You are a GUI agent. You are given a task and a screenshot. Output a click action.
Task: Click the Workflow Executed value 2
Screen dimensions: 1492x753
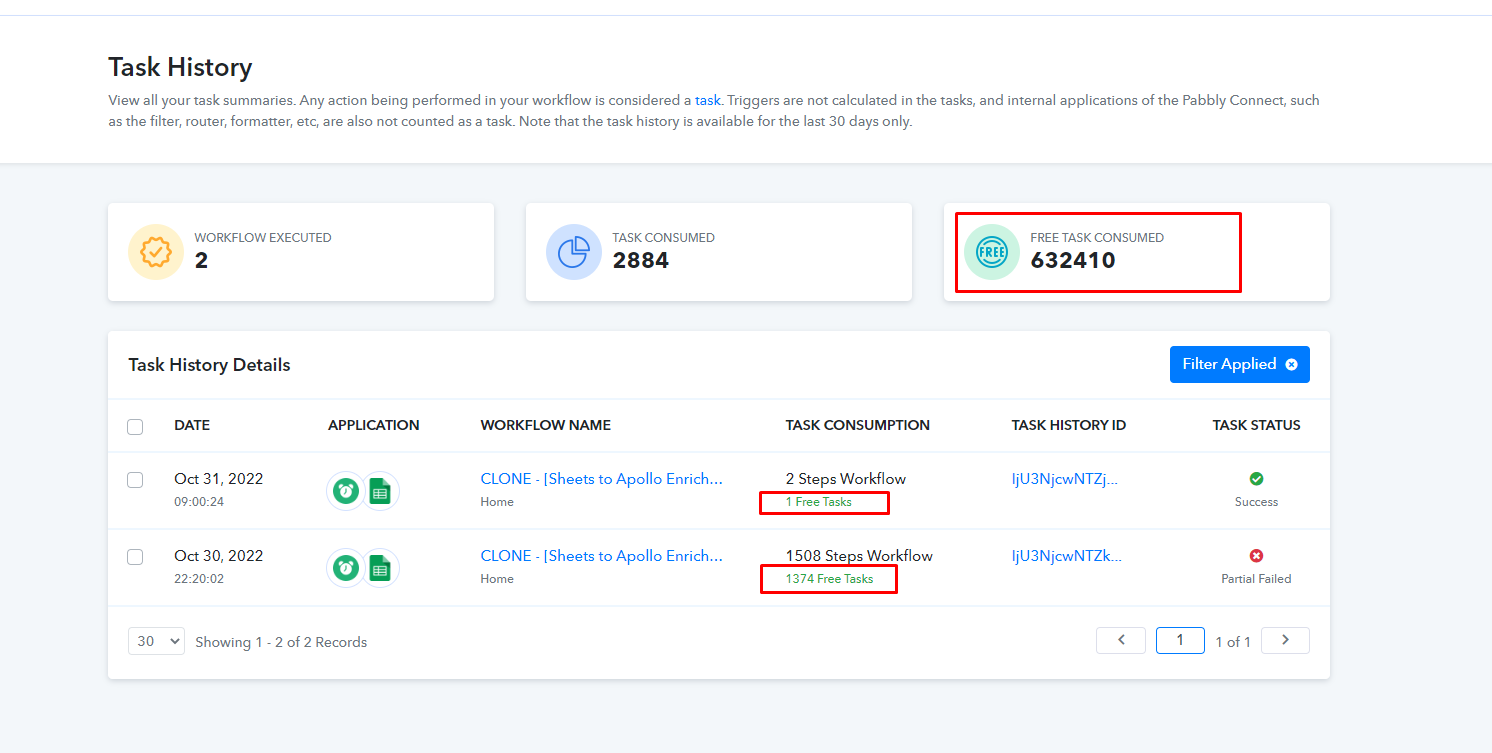[x=201, y=261]
